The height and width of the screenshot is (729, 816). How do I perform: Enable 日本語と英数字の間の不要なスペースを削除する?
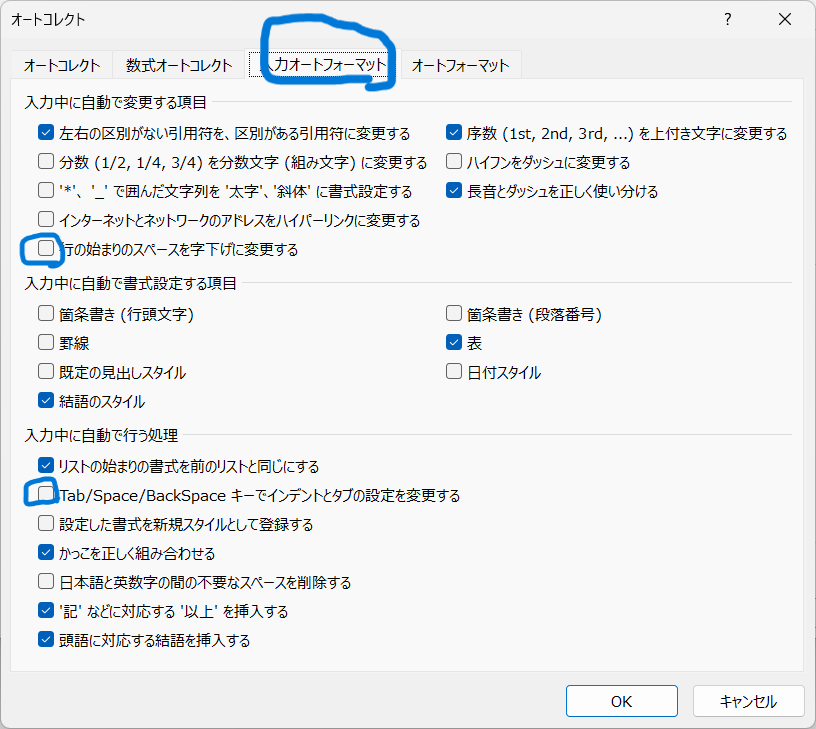(46, 582)
